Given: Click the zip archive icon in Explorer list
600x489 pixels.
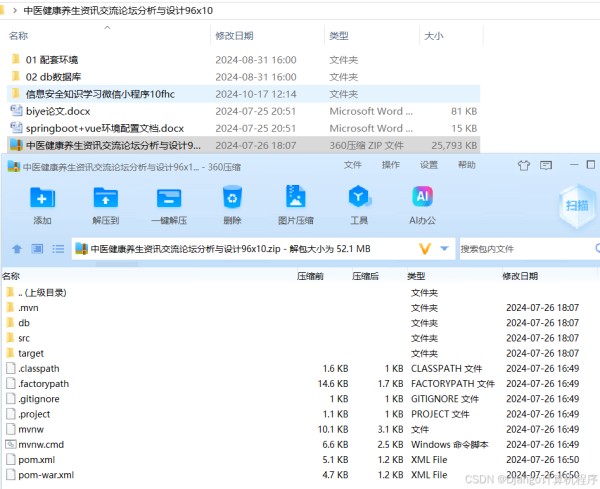Looking at the screenshot, I should coord(16,145).
